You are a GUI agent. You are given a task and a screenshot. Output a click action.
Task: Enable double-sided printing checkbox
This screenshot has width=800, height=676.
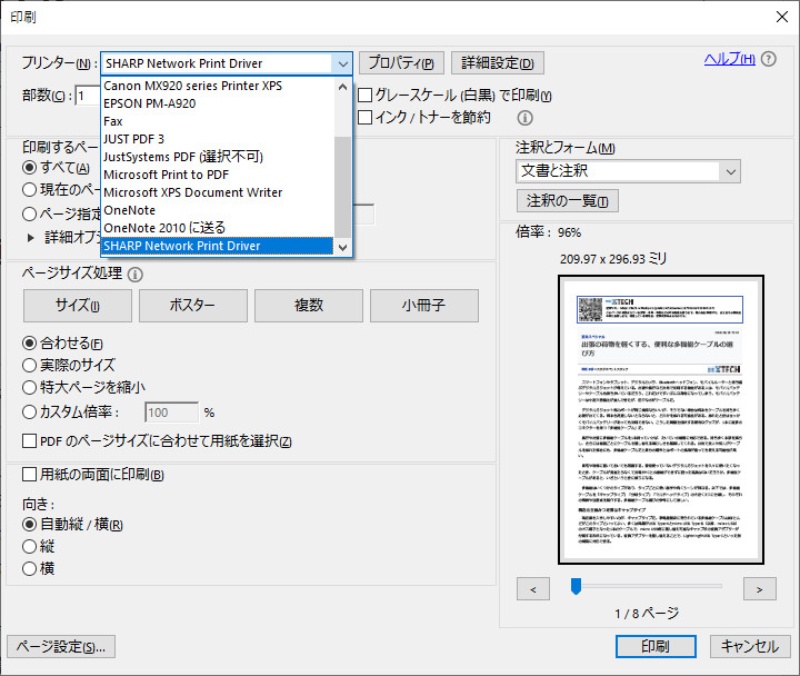(x=30, y=475)
